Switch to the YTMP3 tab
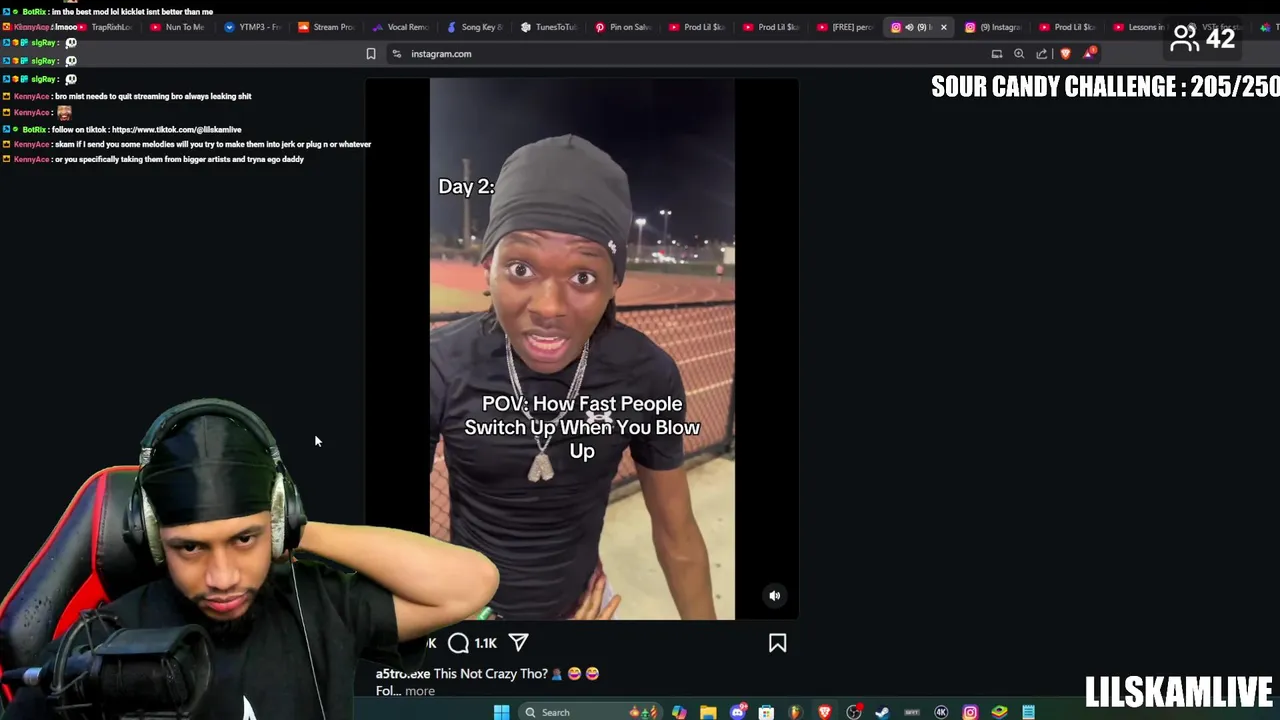1280x720 pixels. 253,27
